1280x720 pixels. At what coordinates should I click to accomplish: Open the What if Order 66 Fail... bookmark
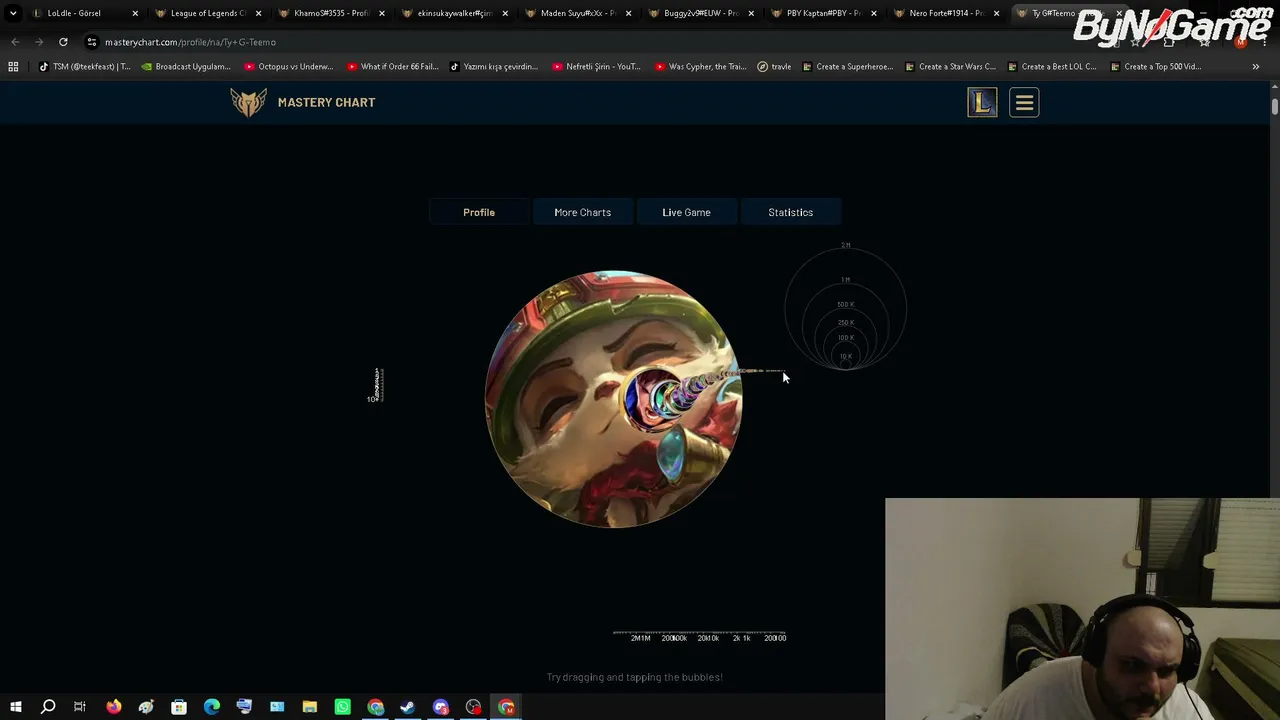point(393,67)
